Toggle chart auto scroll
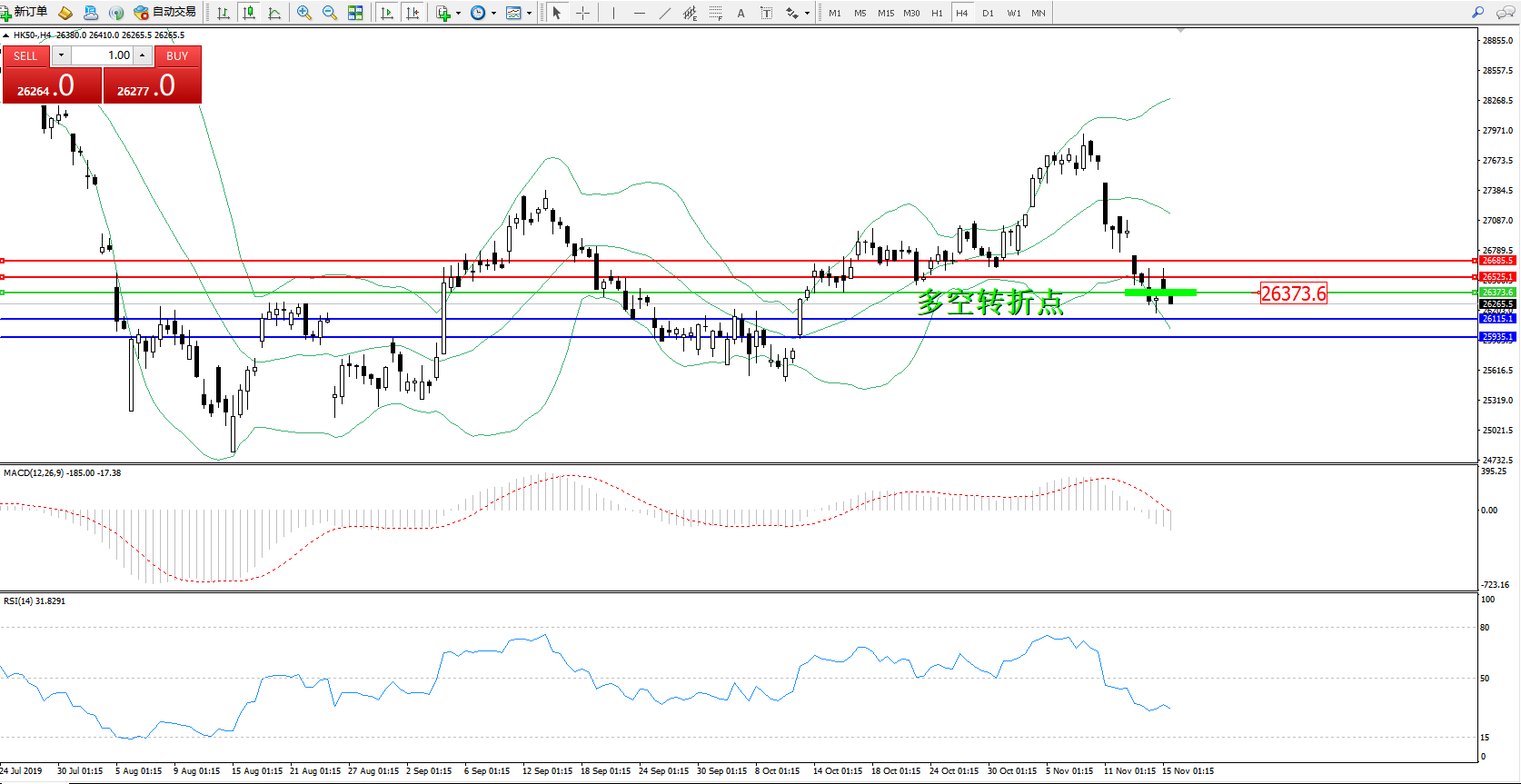Image resolution: width=1521 pixels, height=784 pixels. coord(387,13)
